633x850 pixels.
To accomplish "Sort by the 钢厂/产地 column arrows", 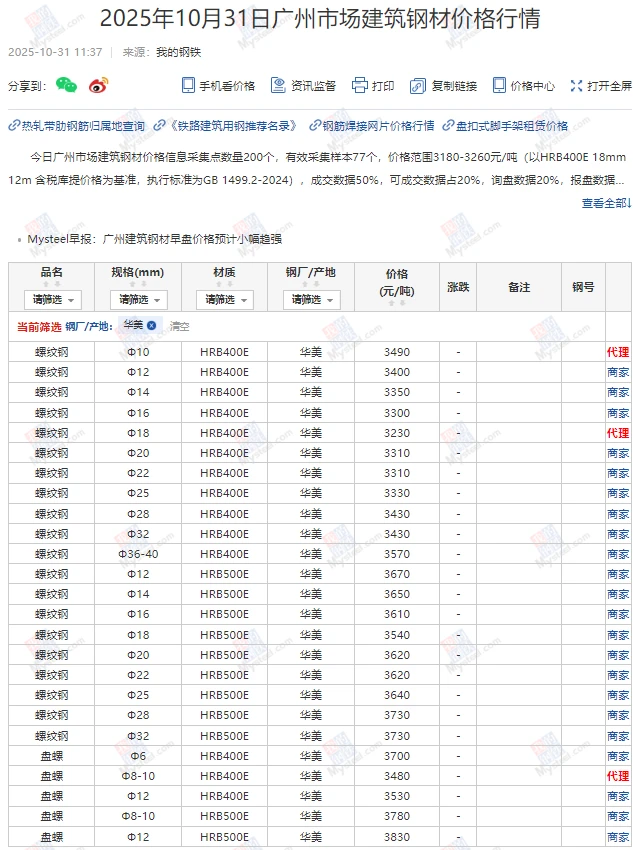I will (x=311, y=284).
